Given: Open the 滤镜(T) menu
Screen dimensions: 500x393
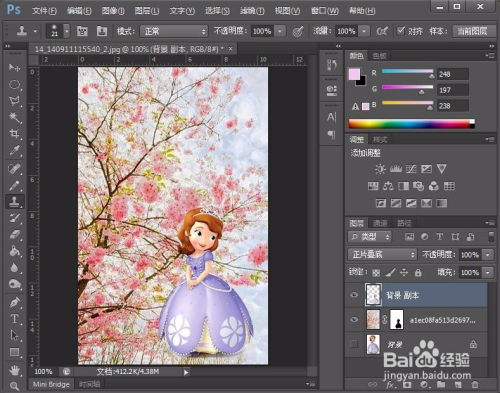Looking at the screenshot, I should coord(252,11).
